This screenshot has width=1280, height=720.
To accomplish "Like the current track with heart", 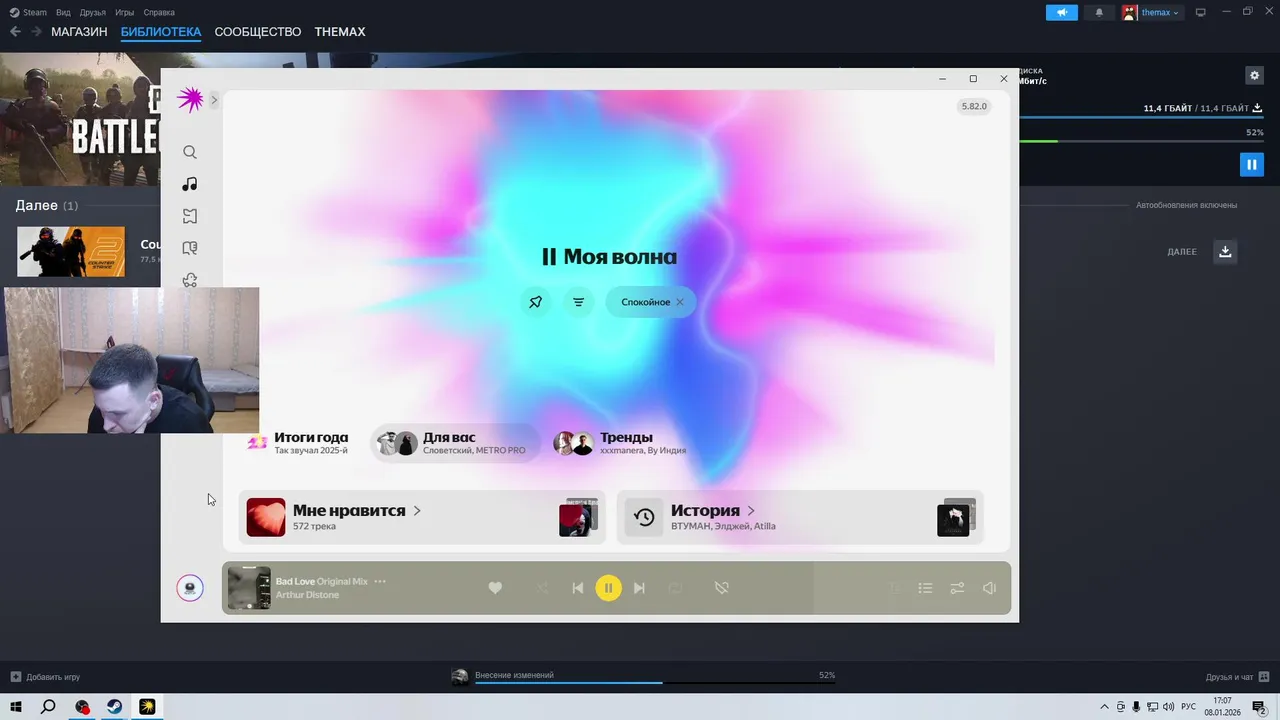I will point(495,588).
